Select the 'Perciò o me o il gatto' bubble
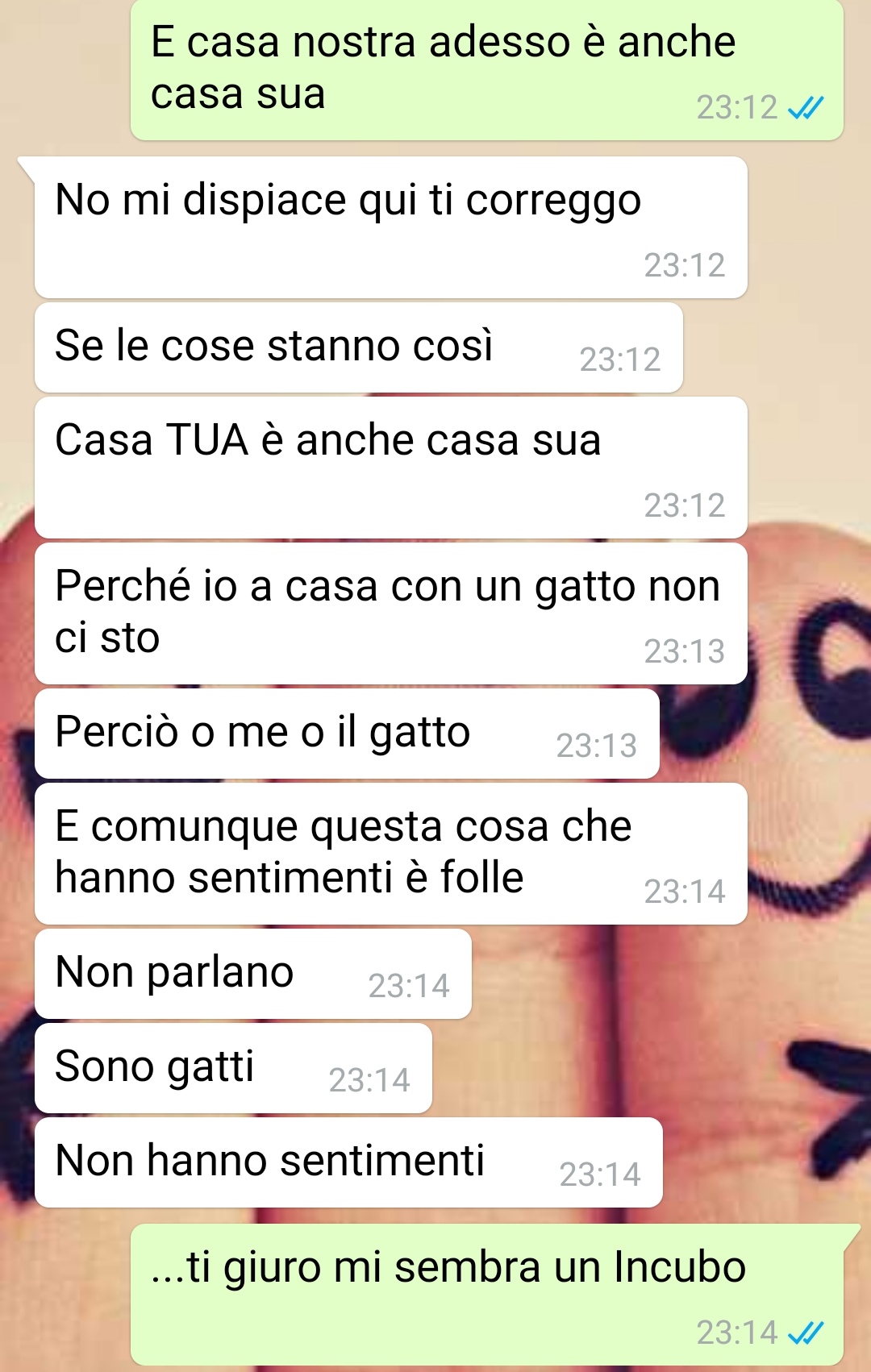Viewport: 871px width, 1372px height. point(347,734)
